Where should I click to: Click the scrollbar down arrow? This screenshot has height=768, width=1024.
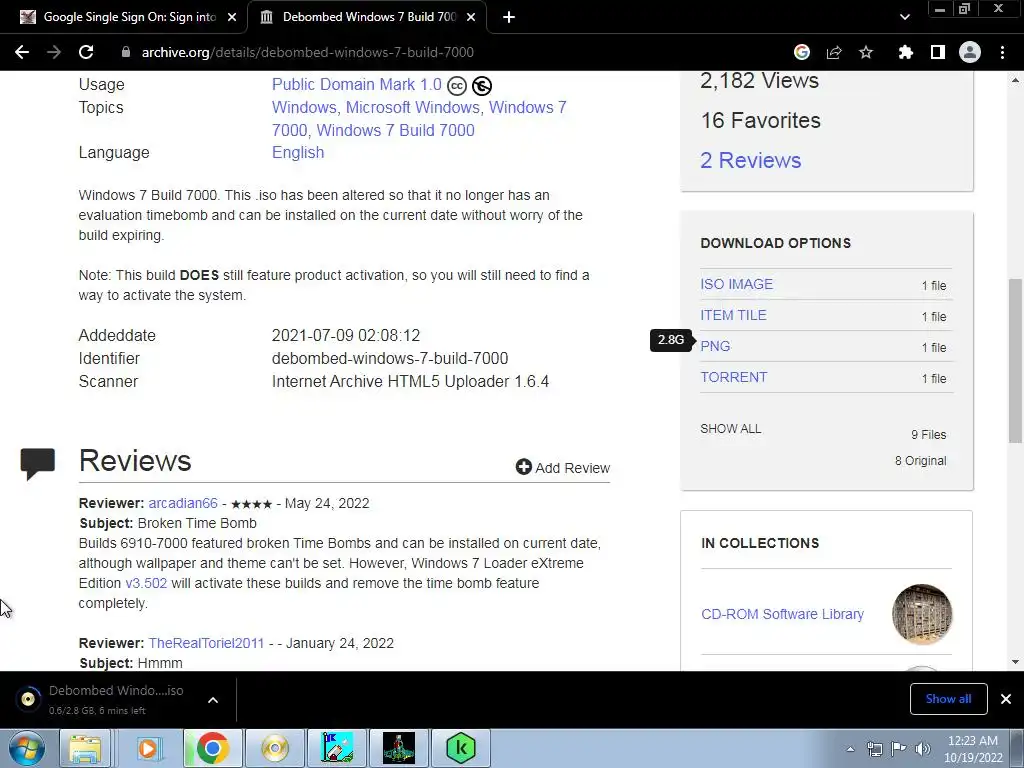pyautogui.click(x=1015, y=662)
